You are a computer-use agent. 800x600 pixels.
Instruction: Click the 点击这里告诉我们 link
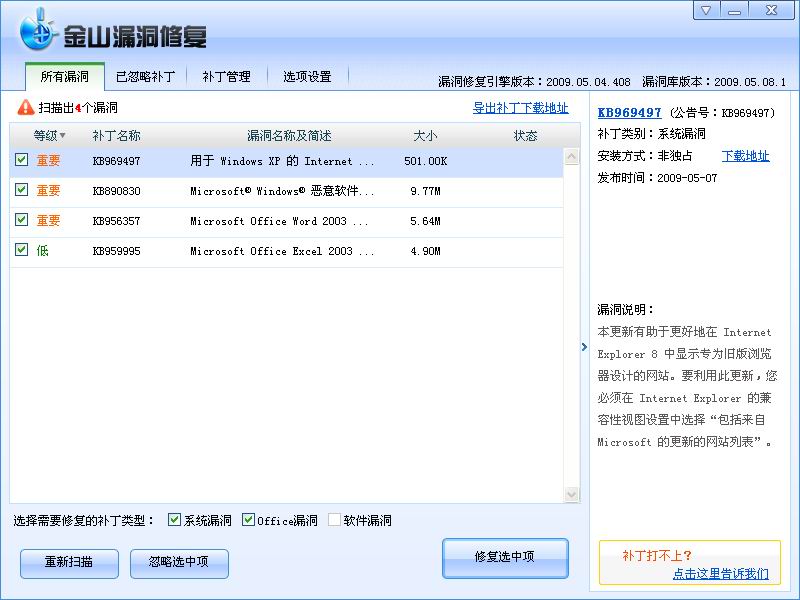tap(721, 573)
